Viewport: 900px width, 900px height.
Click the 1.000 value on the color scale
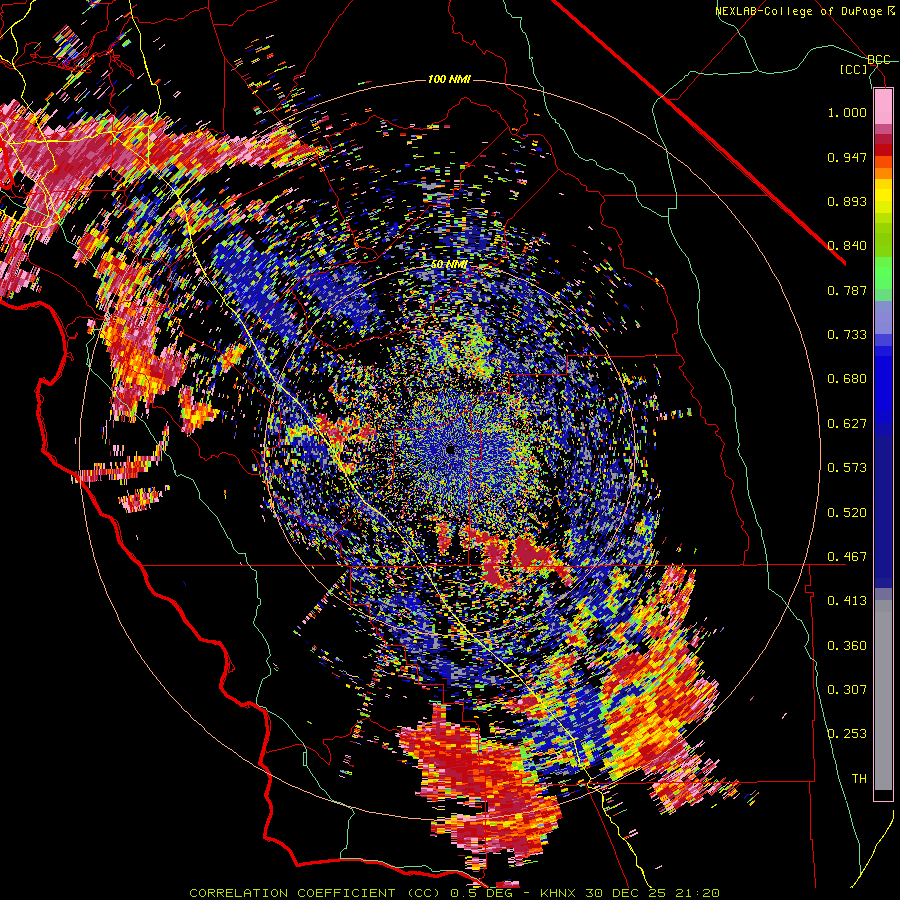[847, 112]
